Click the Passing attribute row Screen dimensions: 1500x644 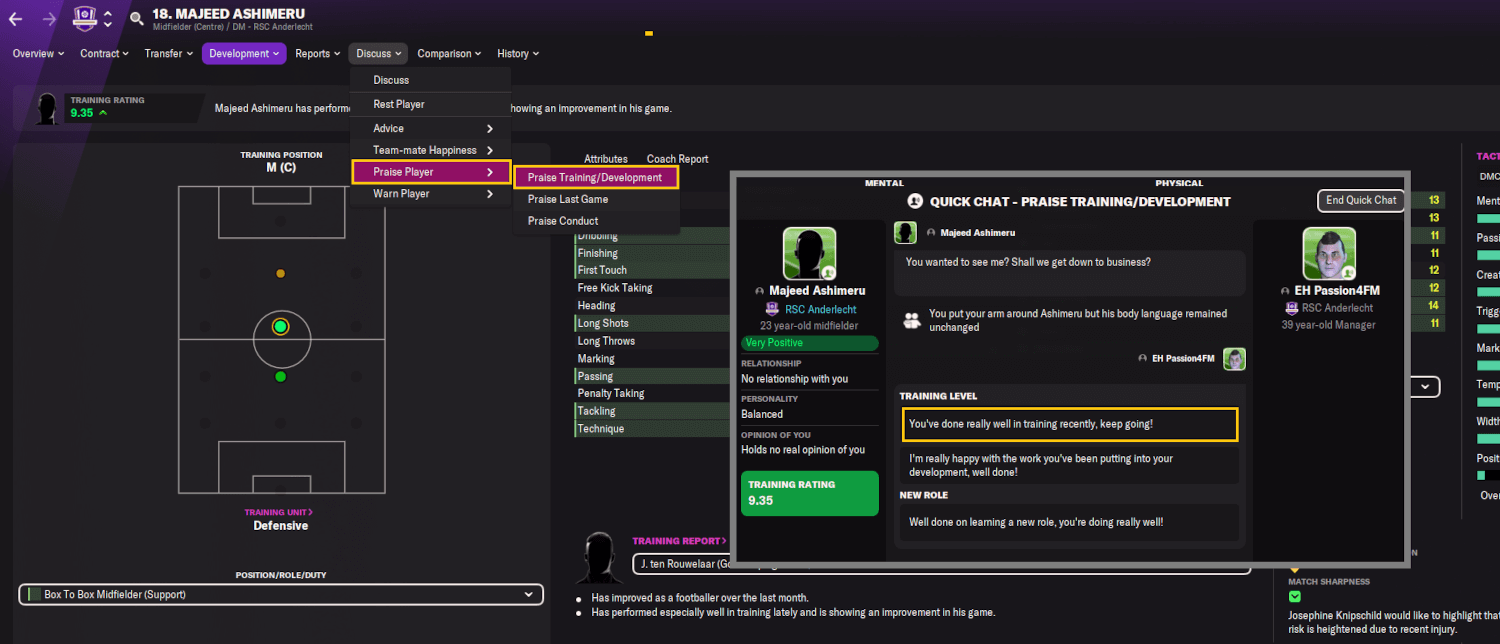point(653,376)
